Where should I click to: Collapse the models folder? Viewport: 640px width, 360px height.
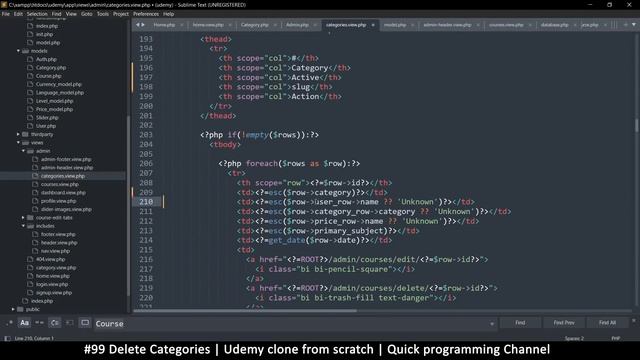[18, 51]
